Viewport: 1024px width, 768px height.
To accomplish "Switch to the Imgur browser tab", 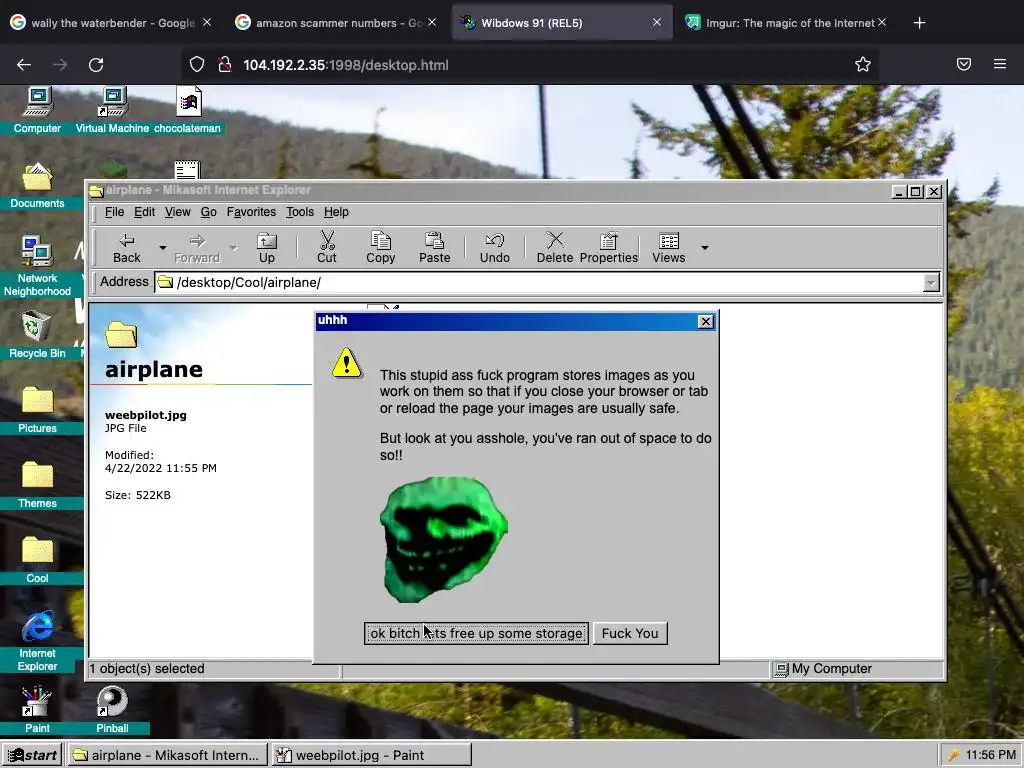I will (x=787, y=23).
